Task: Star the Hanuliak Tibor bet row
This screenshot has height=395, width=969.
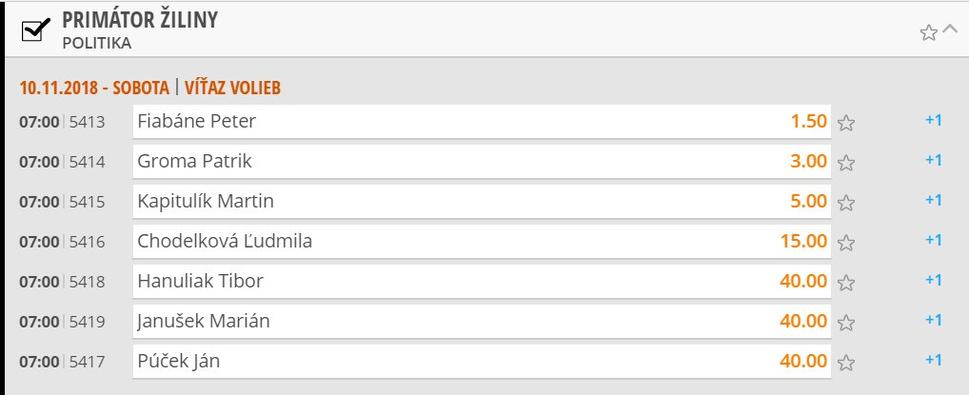Action: pos(846,282)
